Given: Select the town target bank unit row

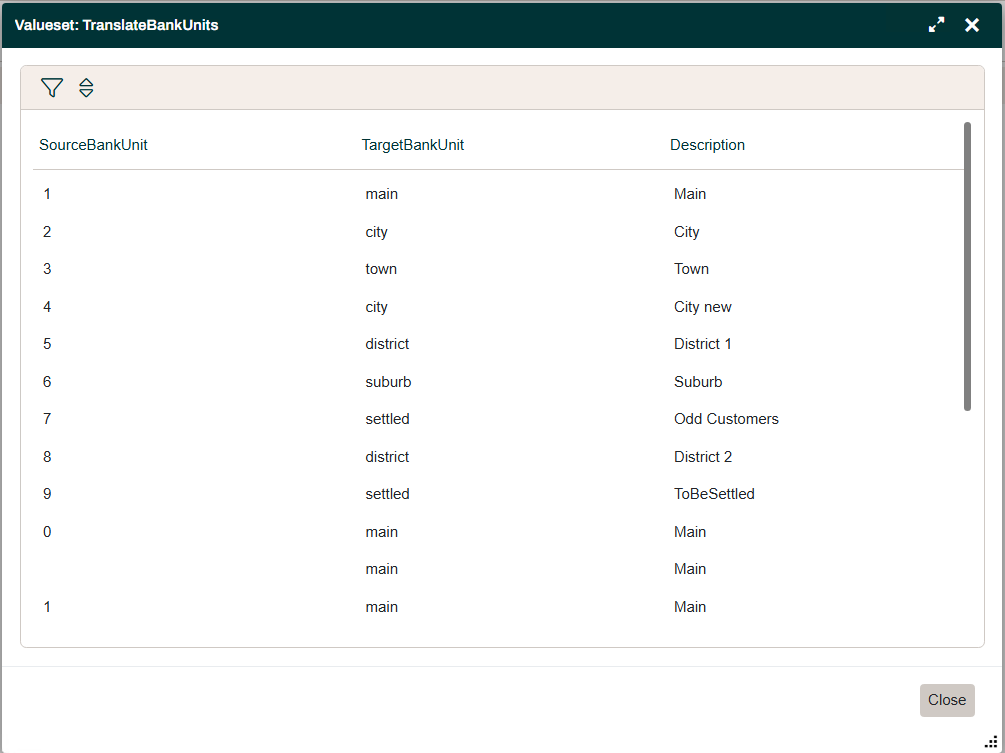Looking at the screenshot, I should [381, 268].
